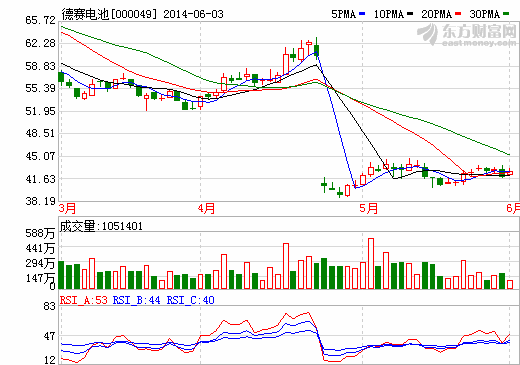Click the 5PMA blue legend swatch

click(x=362, y=14)
